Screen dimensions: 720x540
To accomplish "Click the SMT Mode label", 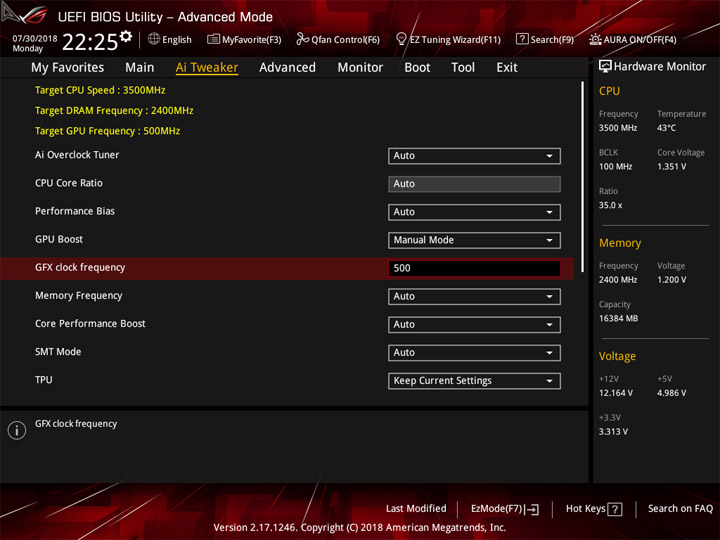I will click(x=58, y=352).
